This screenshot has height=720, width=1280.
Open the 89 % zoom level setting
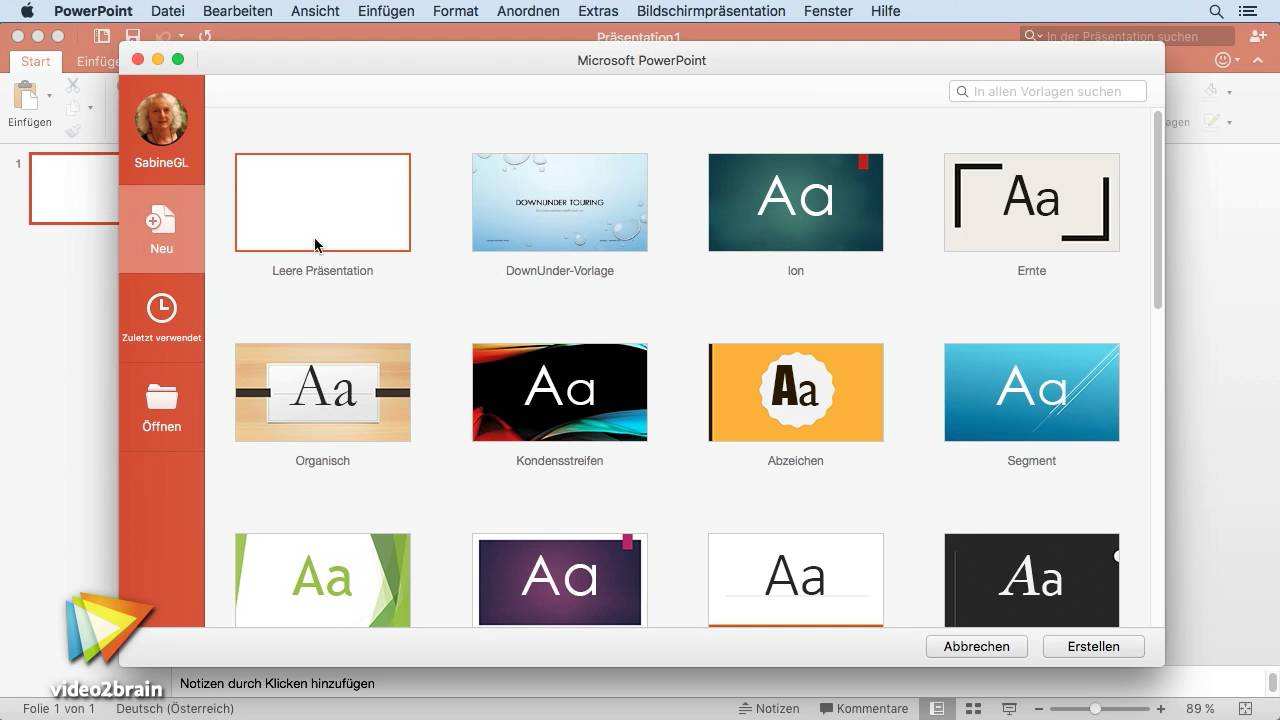[x=1200, y=708]
